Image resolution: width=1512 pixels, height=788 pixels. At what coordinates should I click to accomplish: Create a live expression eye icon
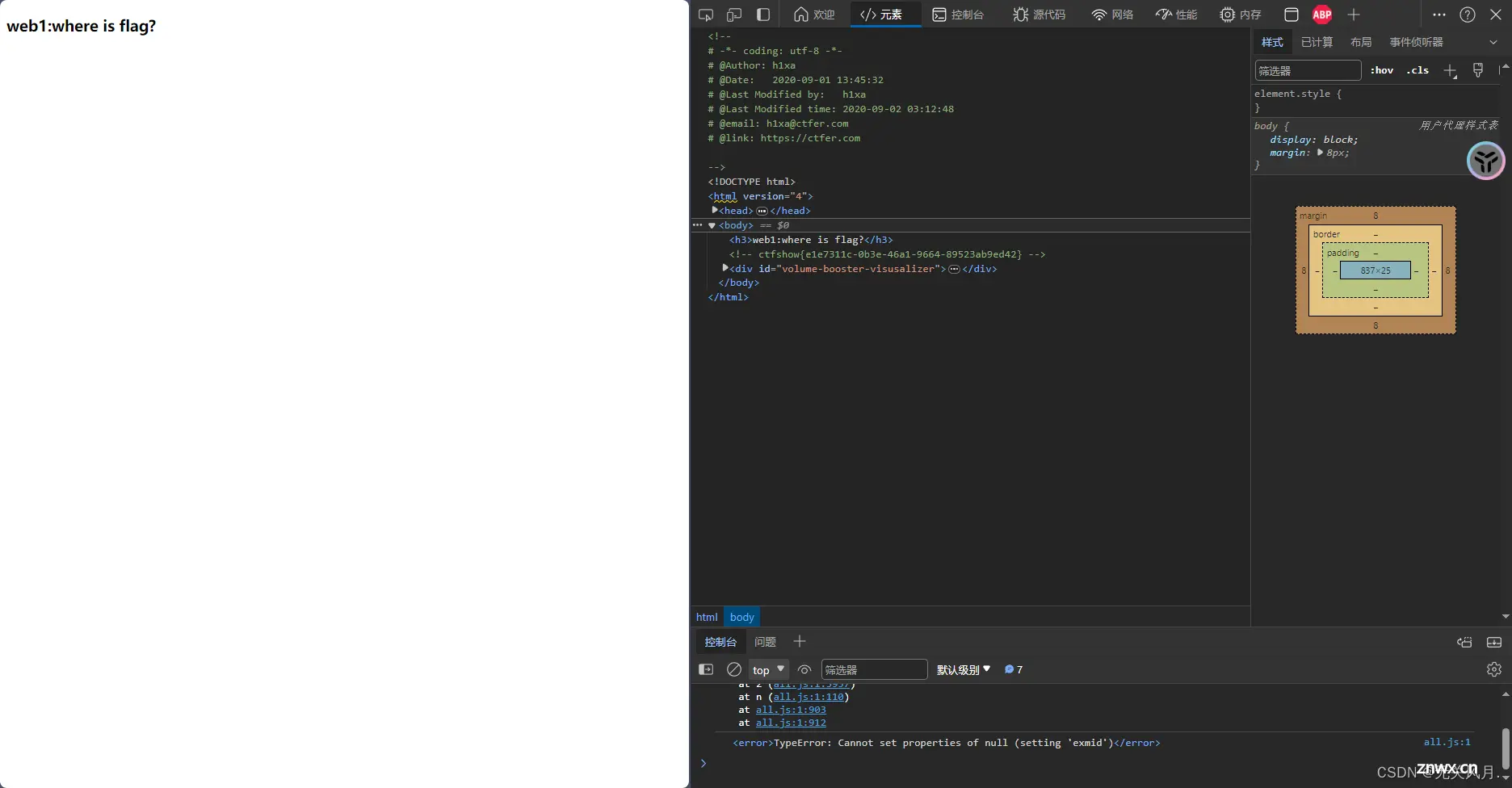(x=804, y=669)
